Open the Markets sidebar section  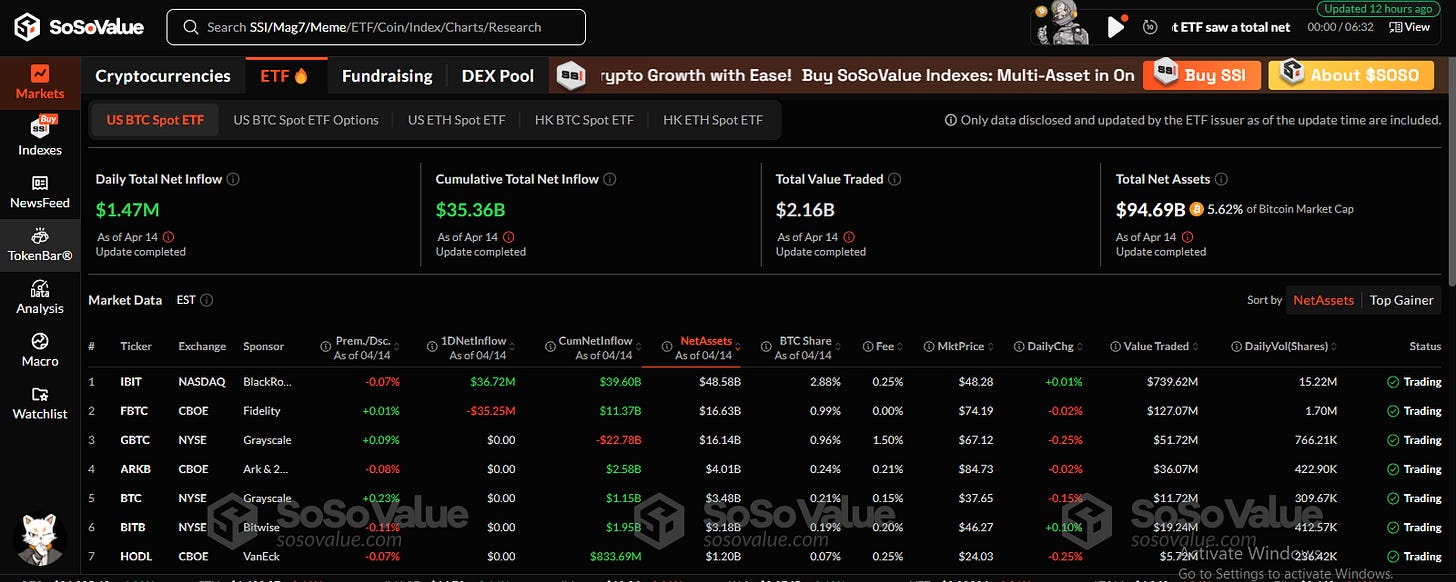point(40,83)
